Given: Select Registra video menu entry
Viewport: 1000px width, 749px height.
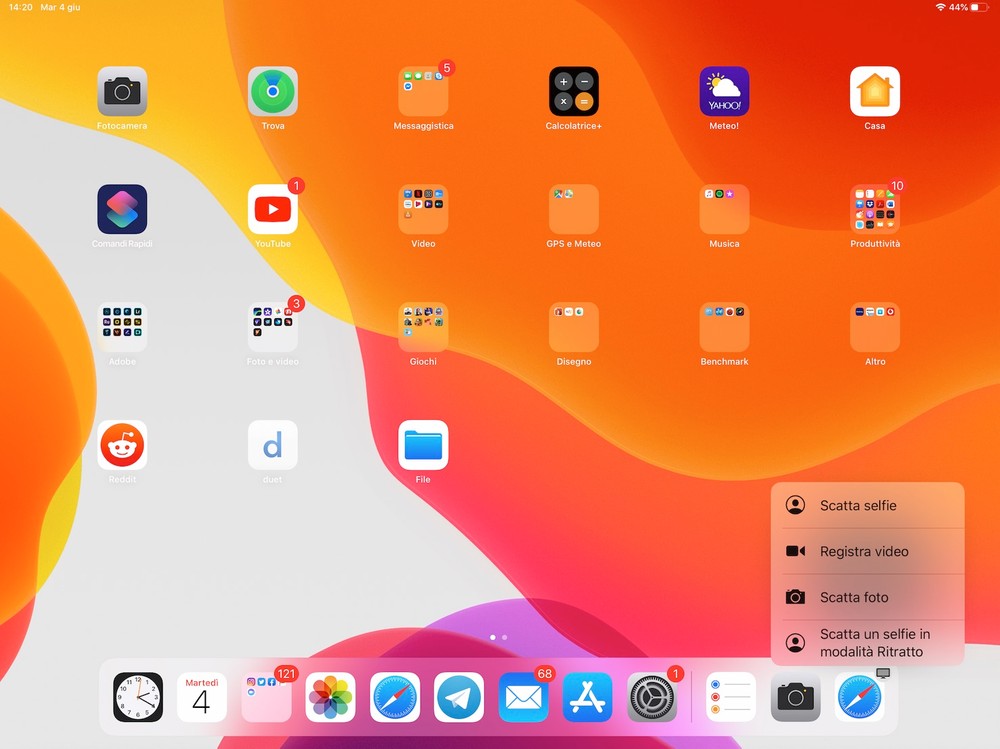Looking at the screenshot, I should click(x=867, y=551).
